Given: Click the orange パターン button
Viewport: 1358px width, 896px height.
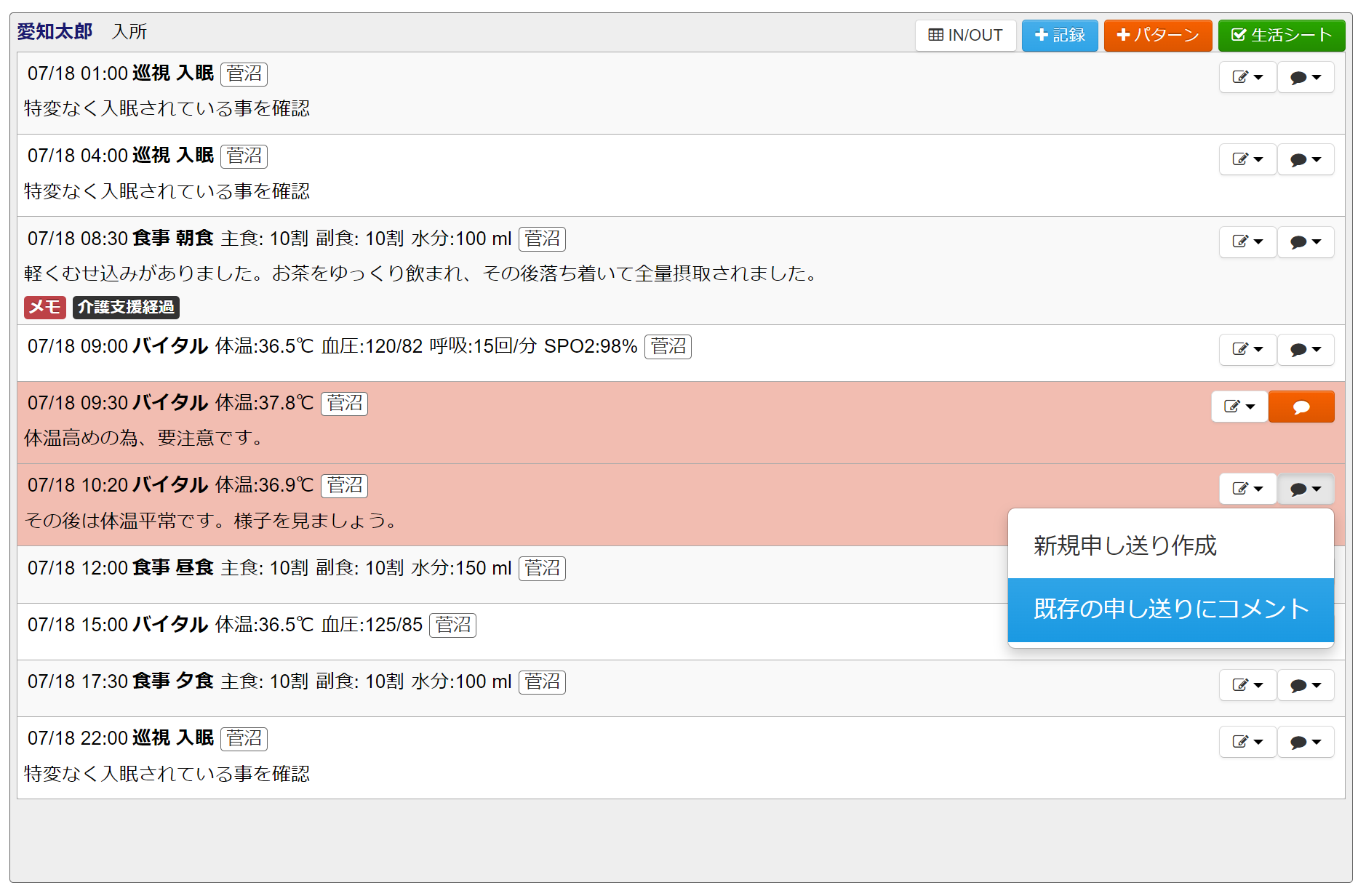Looking at the screenshot, I should click(x=1157, y=35).
